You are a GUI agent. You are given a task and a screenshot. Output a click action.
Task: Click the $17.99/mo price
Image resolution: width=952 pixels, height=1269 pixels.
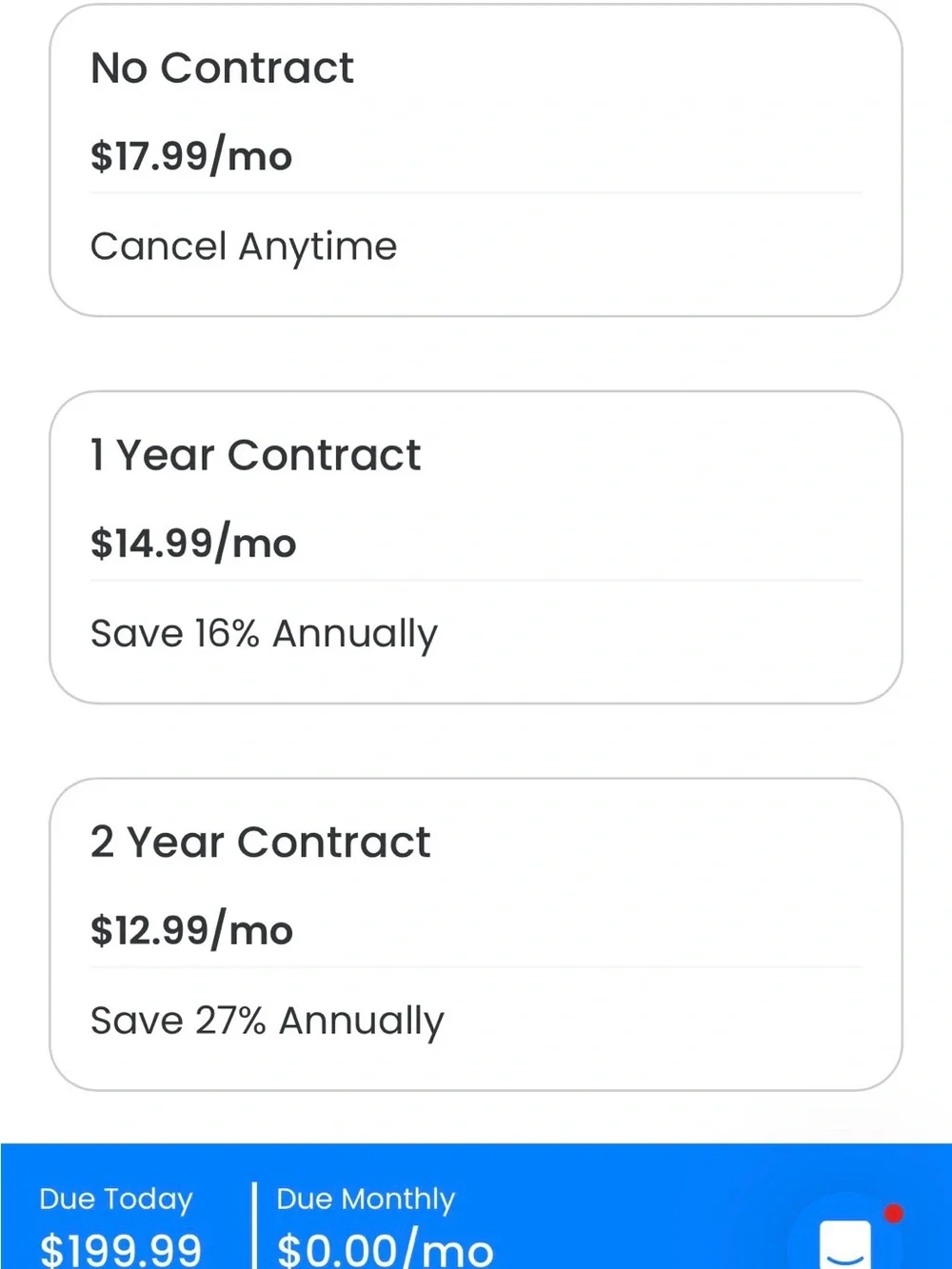[191, 155]
